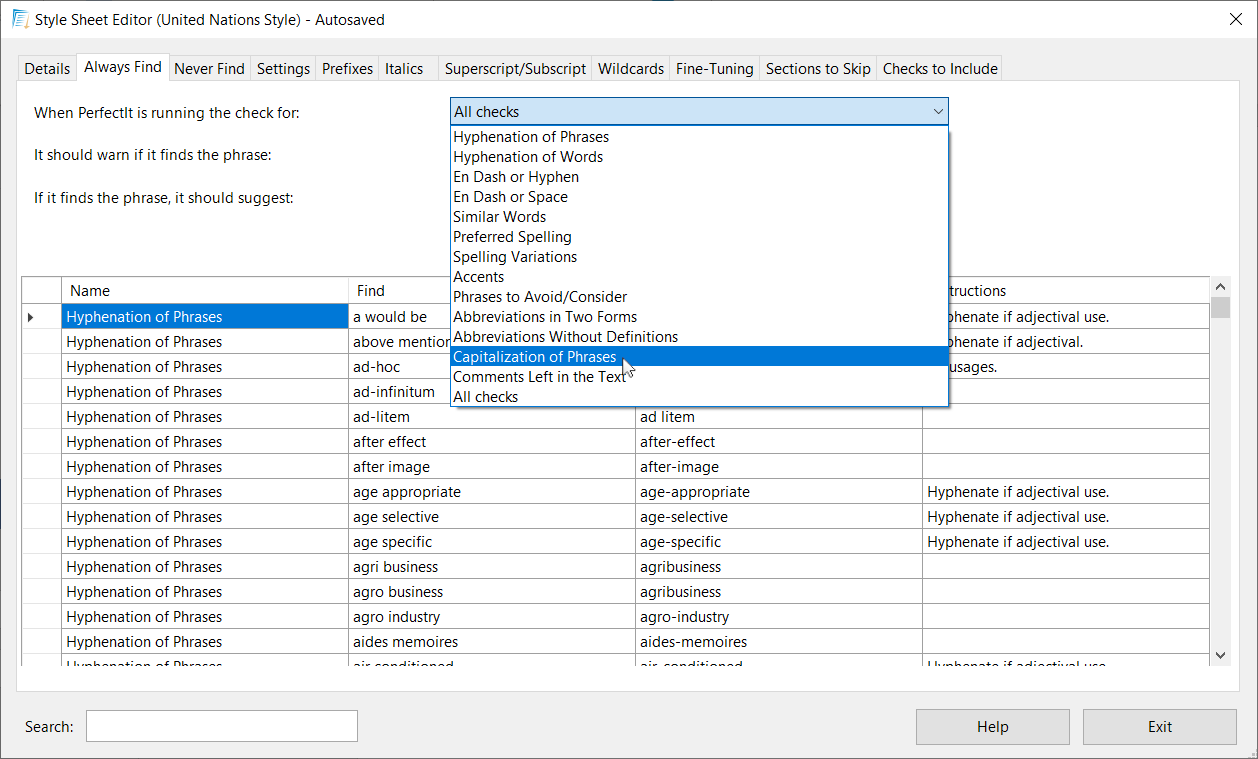1258x759 pixels.
Task: Click the Style Sheet Editor app icon
Action: [20, 19]
